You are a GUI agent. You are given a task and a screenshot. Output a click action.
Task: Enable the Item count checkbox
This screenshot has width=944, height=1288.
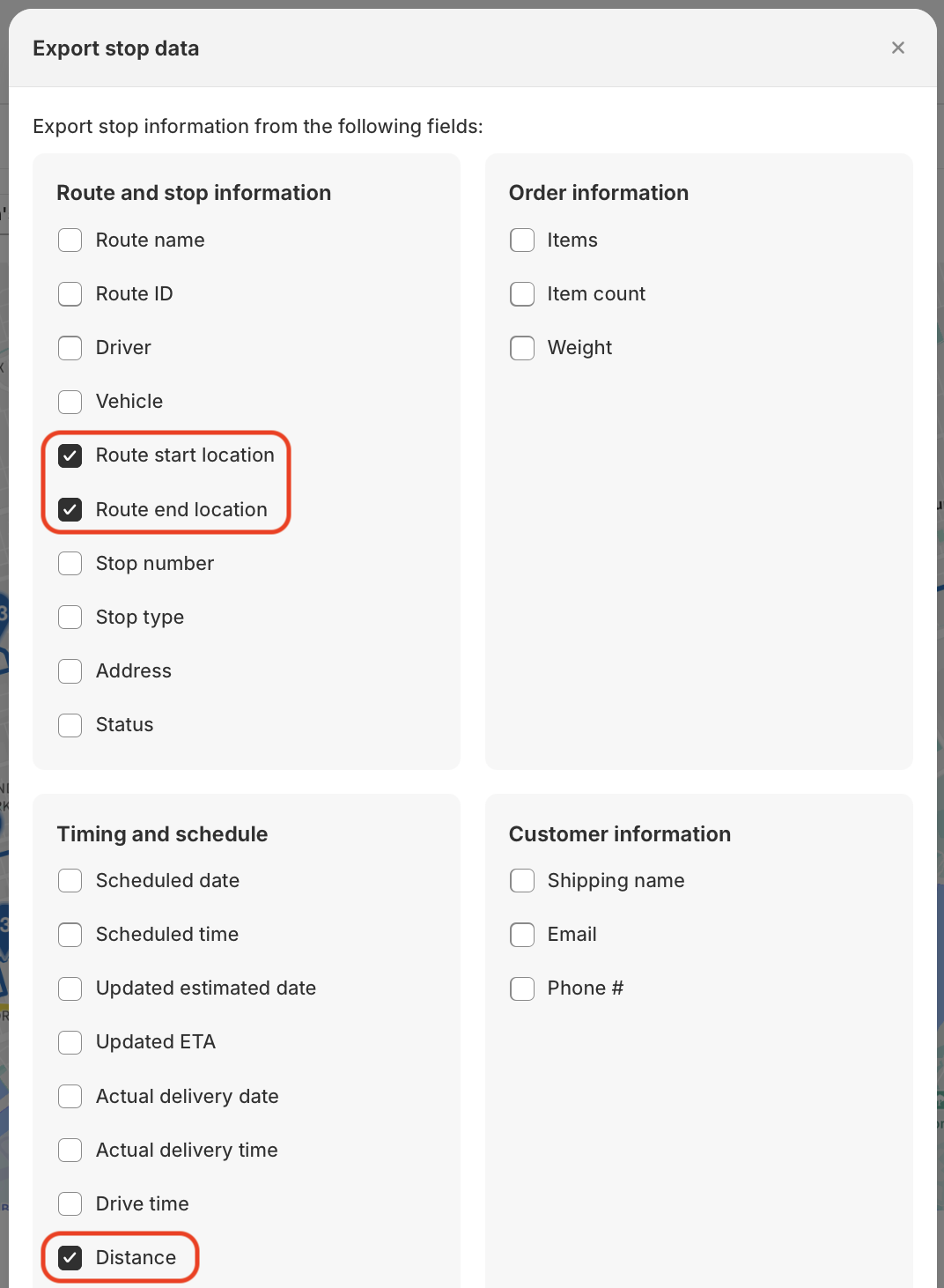point(522,294)
